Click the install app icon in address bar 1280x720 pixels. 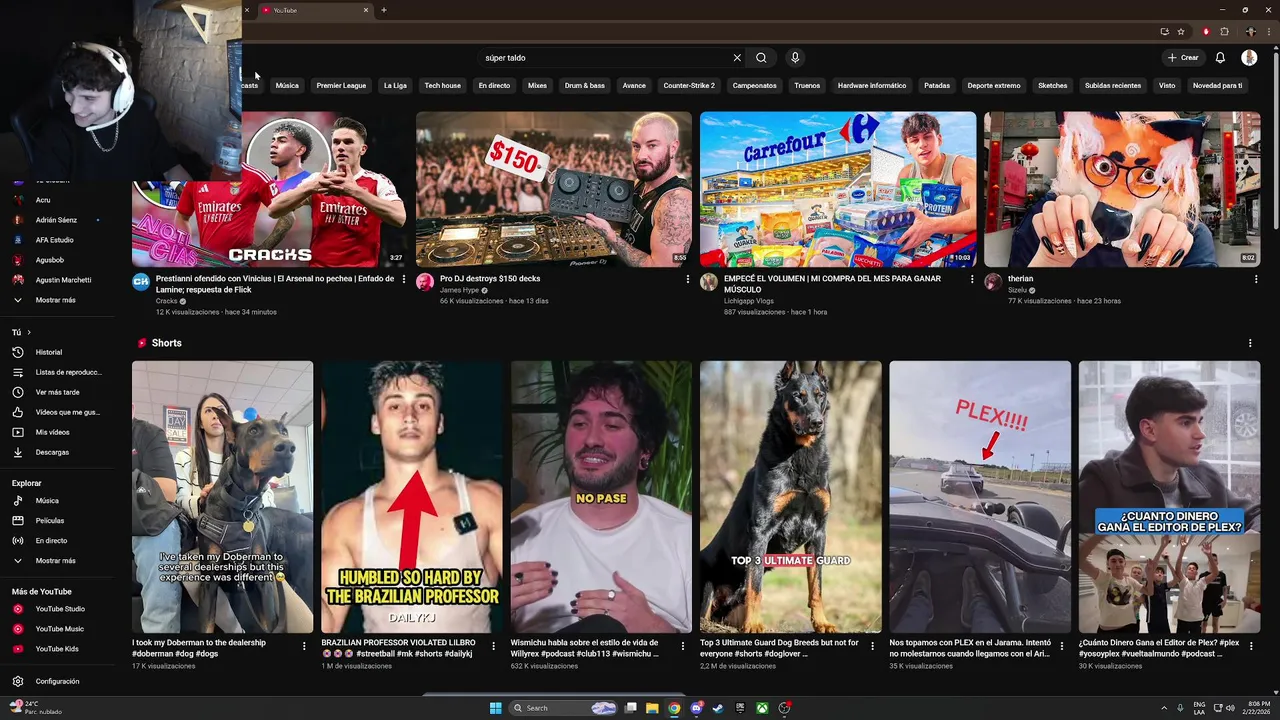pyautogui.click(x=1164, y=31)
